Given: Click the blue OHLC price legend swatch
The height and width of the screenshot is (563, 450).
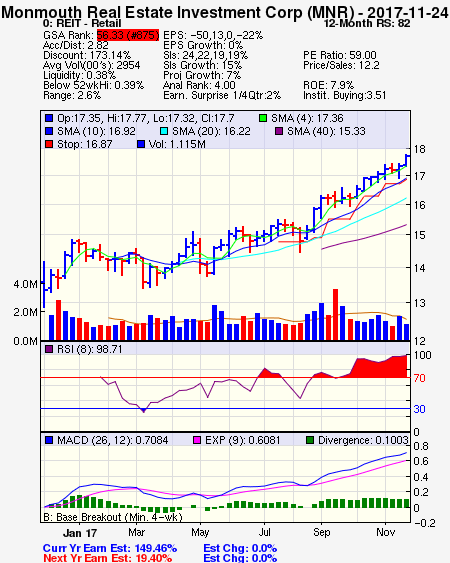Looking at the screenshot, I should pyautogui.click(x=49, y=118).
